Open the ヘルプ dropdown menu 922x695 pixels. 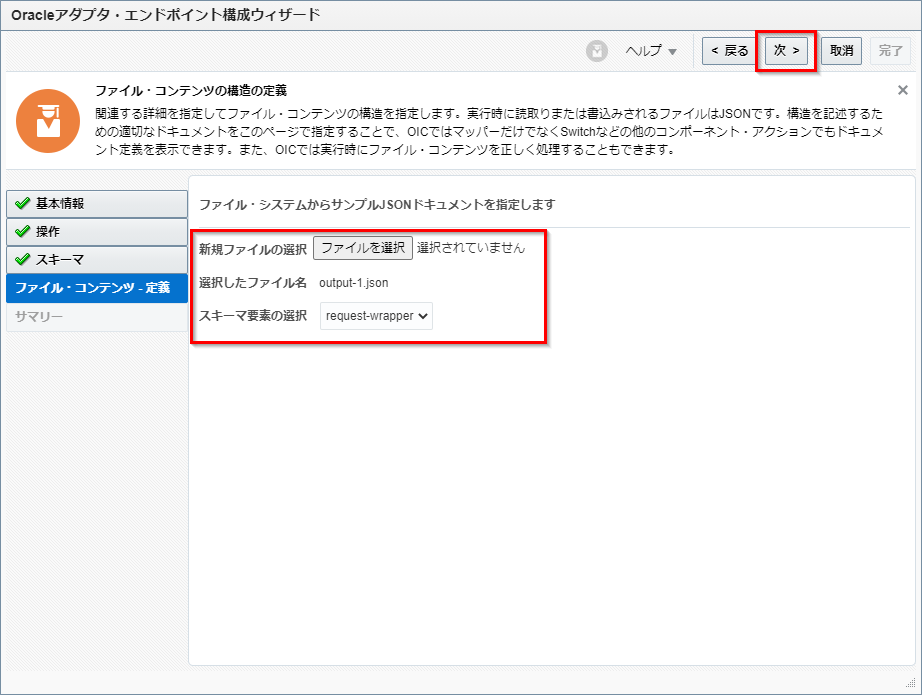coord(651,51)
